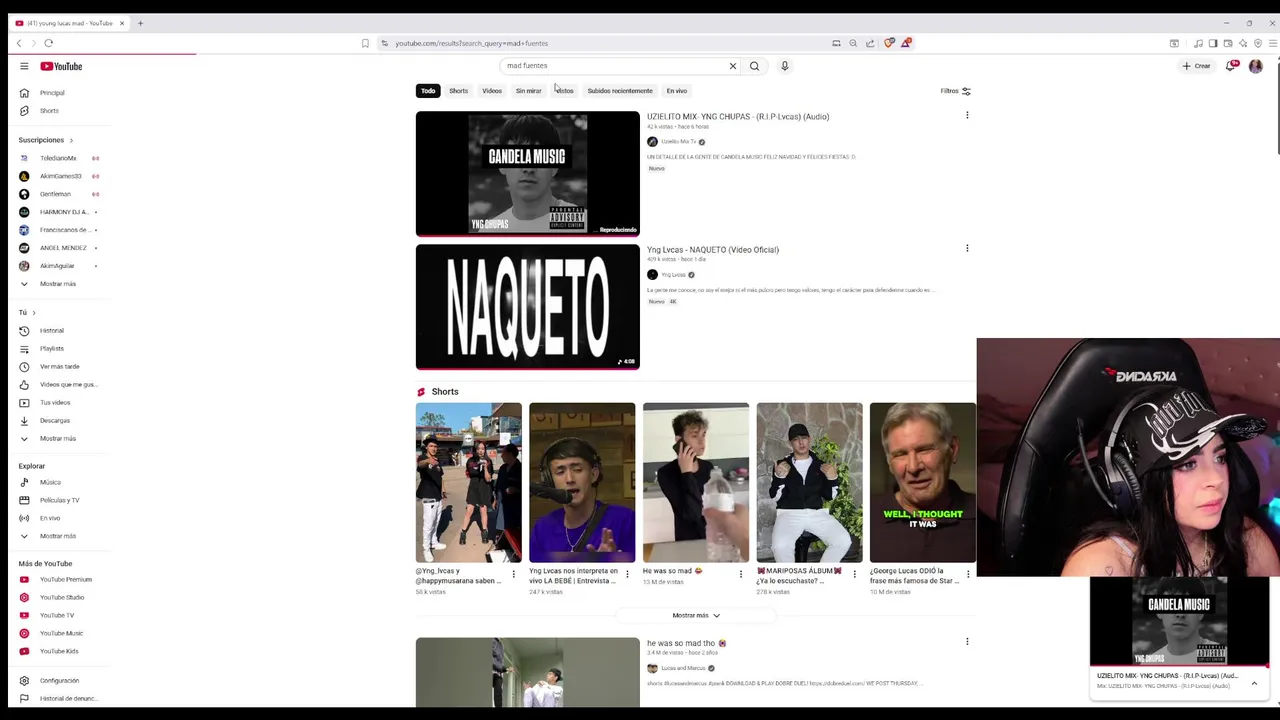Click the magnifier search button
1280x720 pixels.
[x=754, y=66]
